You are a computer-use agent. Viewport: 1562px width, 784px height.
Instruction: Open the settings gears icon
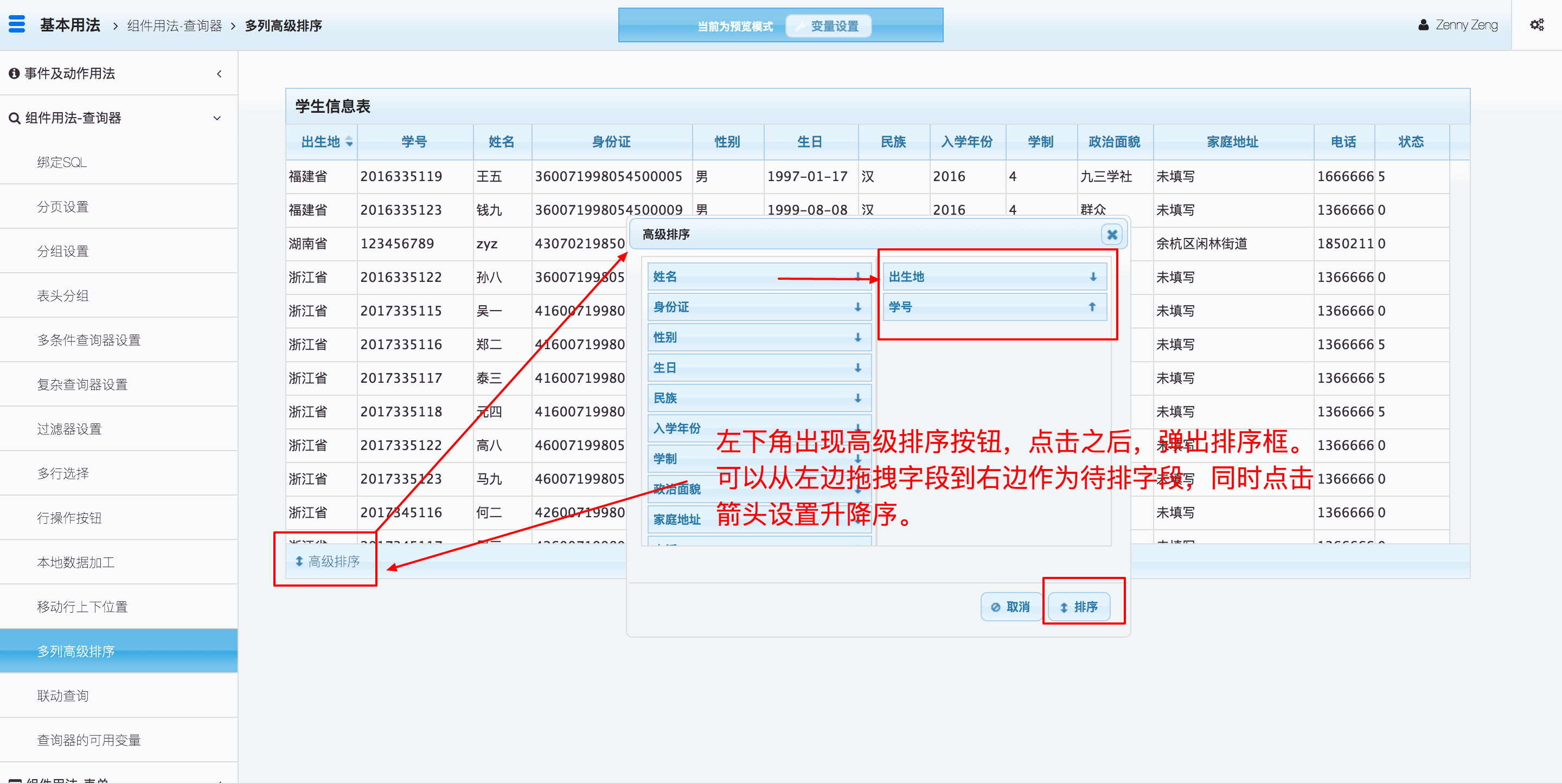coord(1537,25)
